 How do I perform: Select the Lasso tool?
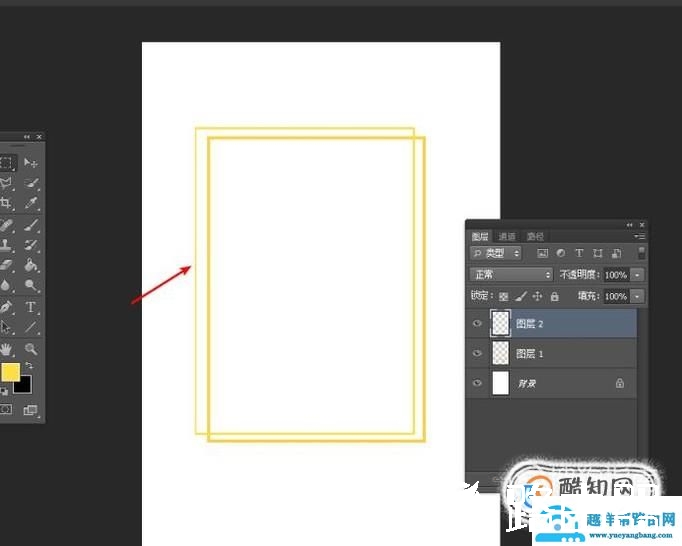click(x=6, y=183)
